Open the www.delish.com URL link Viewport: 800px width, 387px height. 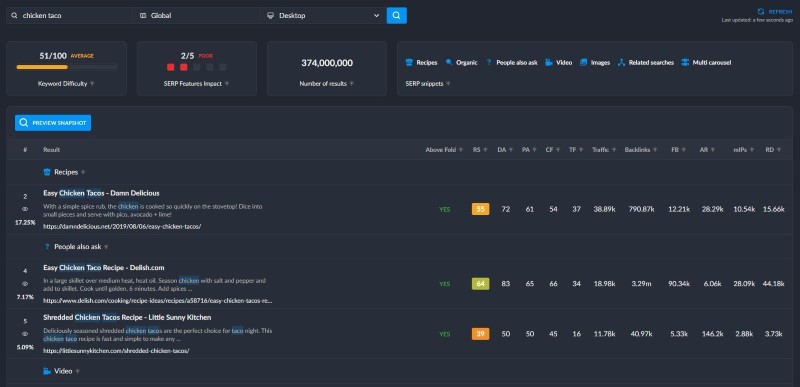click(x=158, y=301)
